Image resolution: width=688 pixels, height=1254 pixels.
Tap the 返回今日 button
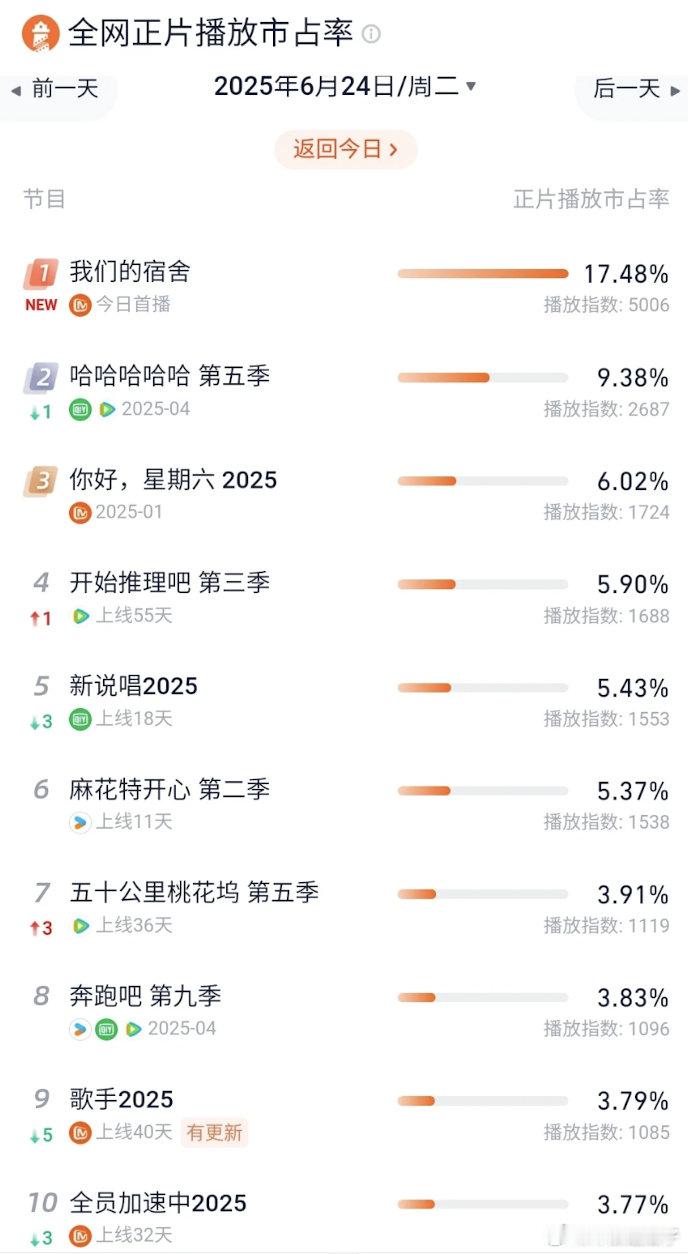346,150
